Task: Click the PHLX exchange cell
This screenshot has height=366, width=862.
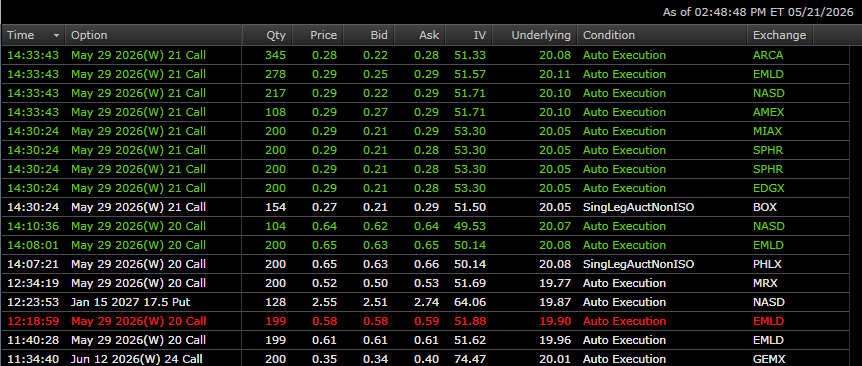Action: pos(766,264)
